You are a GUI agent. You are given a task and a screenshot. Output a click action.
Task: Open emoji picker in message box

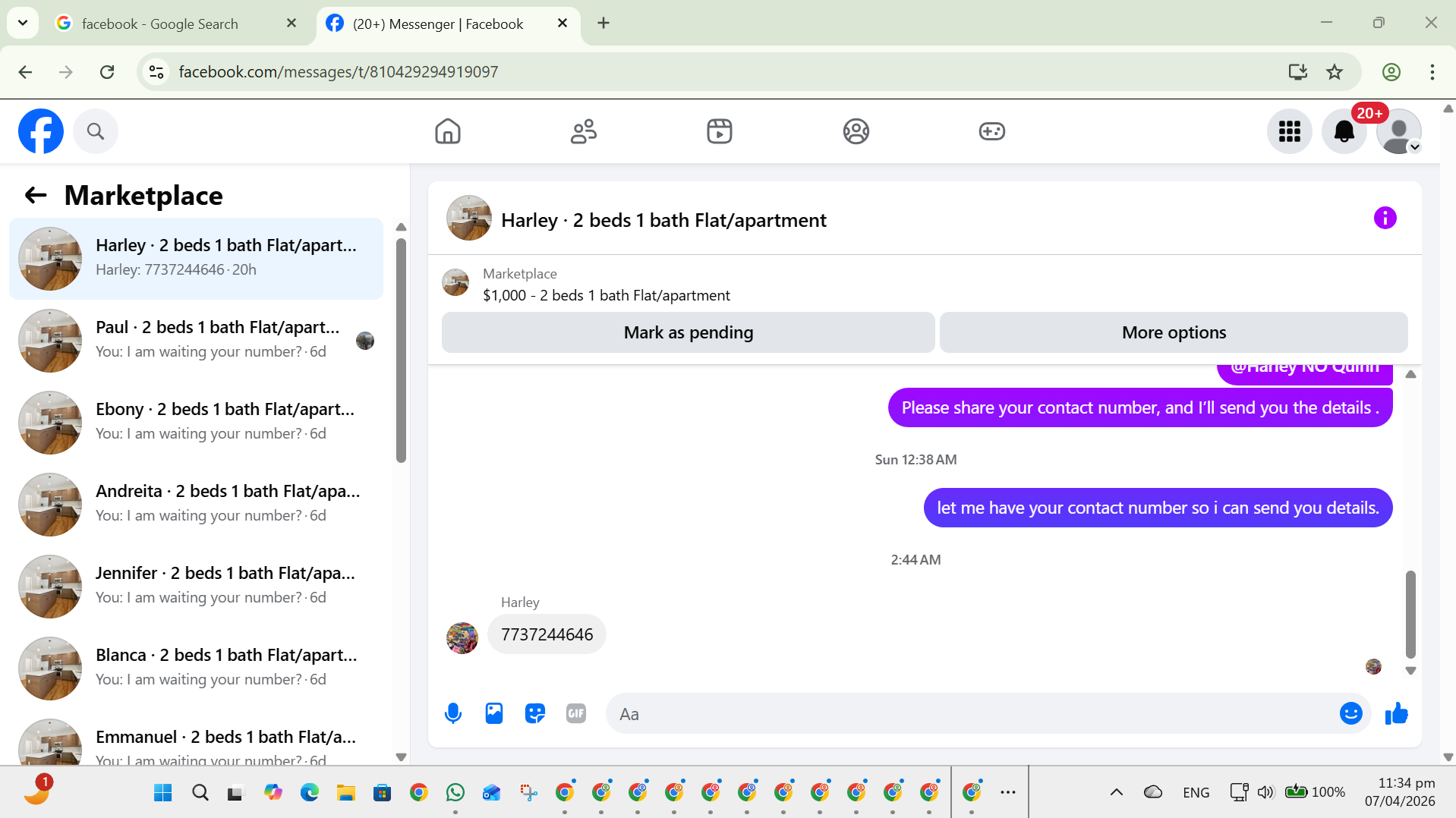[1351, 713]
